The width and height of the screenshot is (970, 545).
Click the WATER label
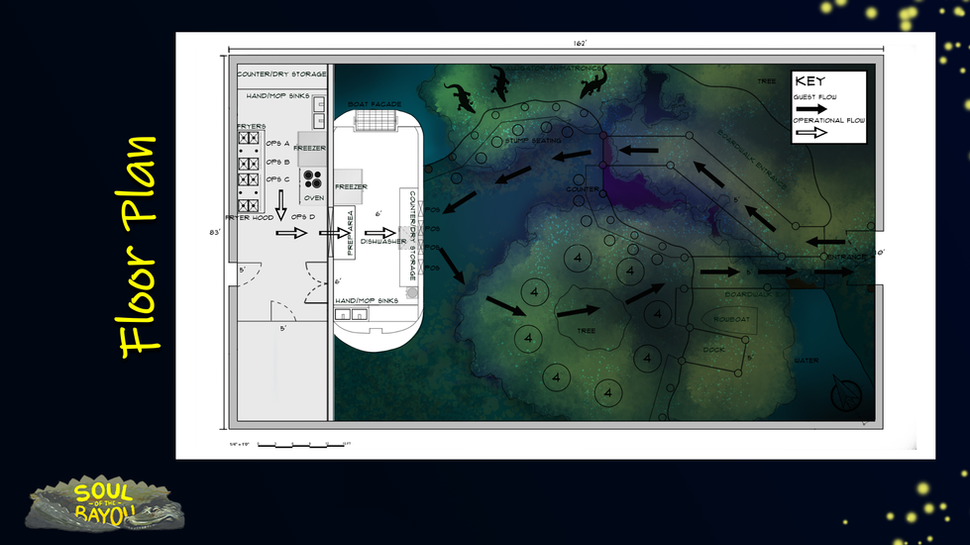click(x=807, y=360)
